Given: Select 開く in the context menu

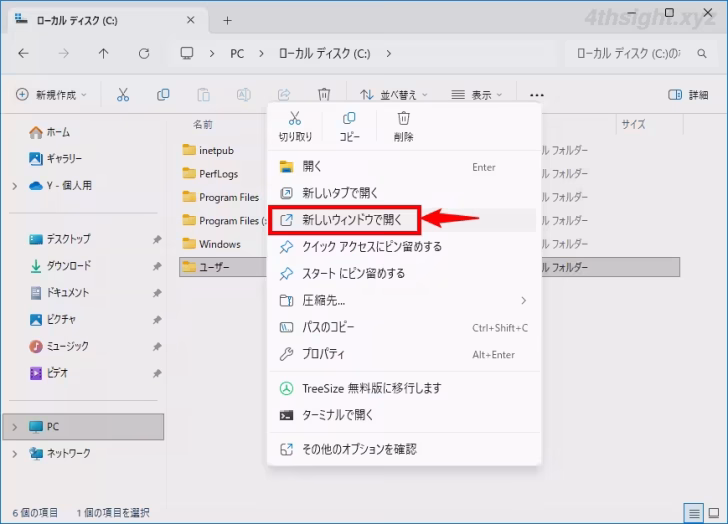Looking at the screenshot, I should [402, 167].
